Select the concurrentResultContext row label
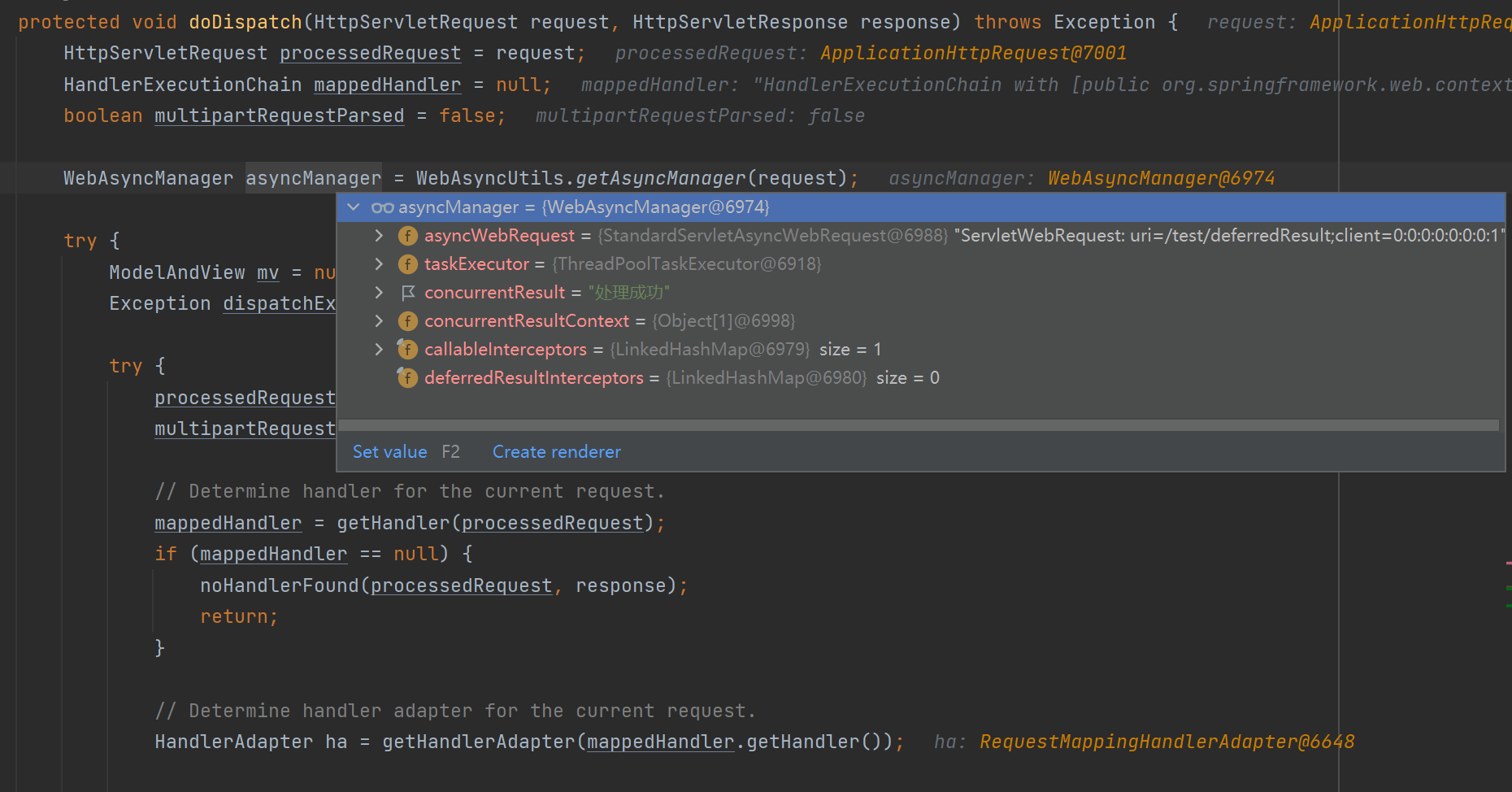Screen dimensions: 1512x792 527,321
